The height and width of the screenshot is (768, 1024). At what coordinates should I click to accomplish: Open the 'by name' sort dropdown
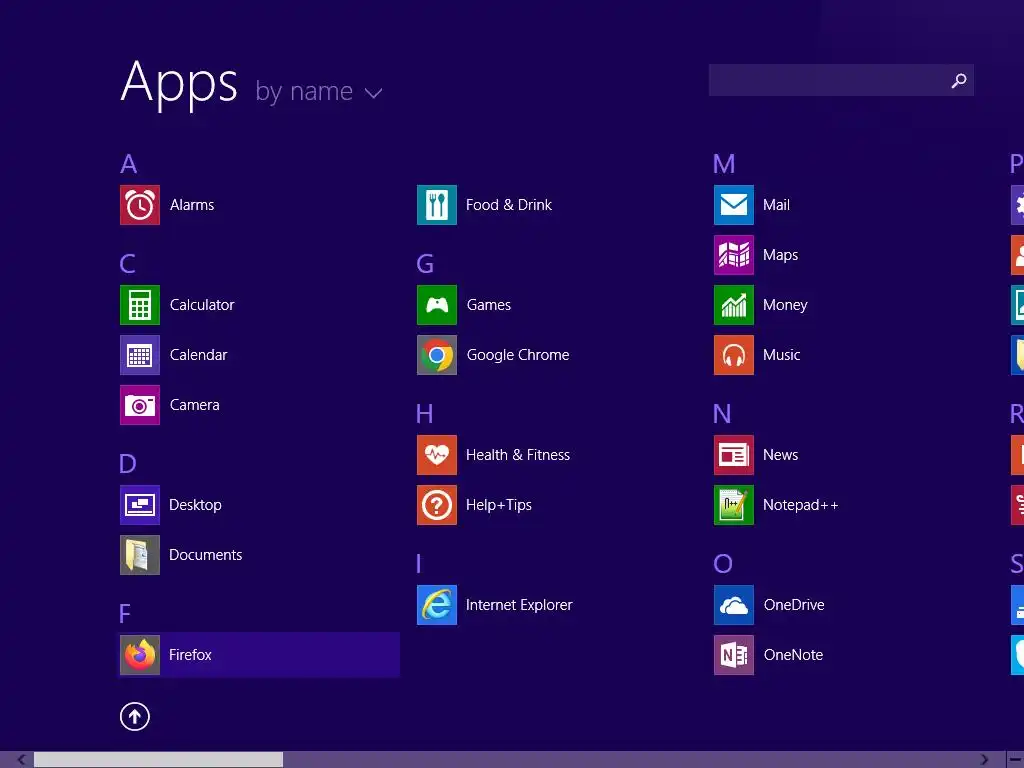pos(319,91)
